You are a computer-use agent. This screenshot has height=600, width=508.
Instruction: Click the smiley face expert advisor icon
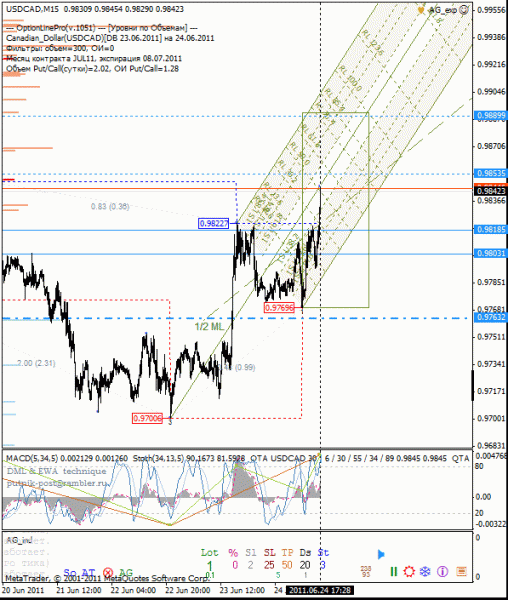tap(464, 10)
